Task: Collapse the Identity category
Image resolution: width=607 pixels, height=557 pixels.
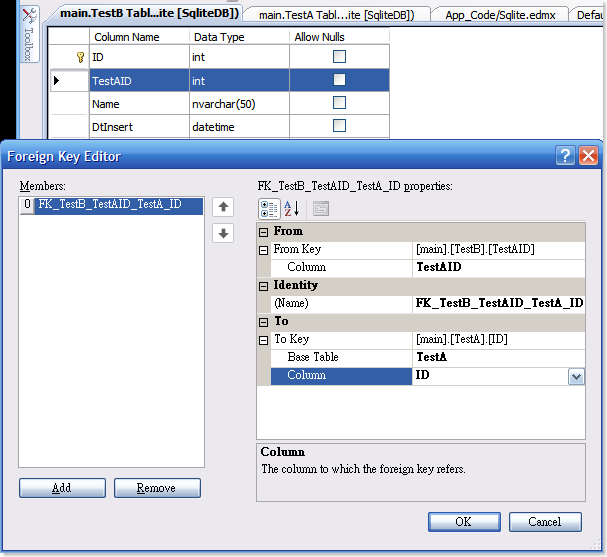Action: tap(264, 286)
